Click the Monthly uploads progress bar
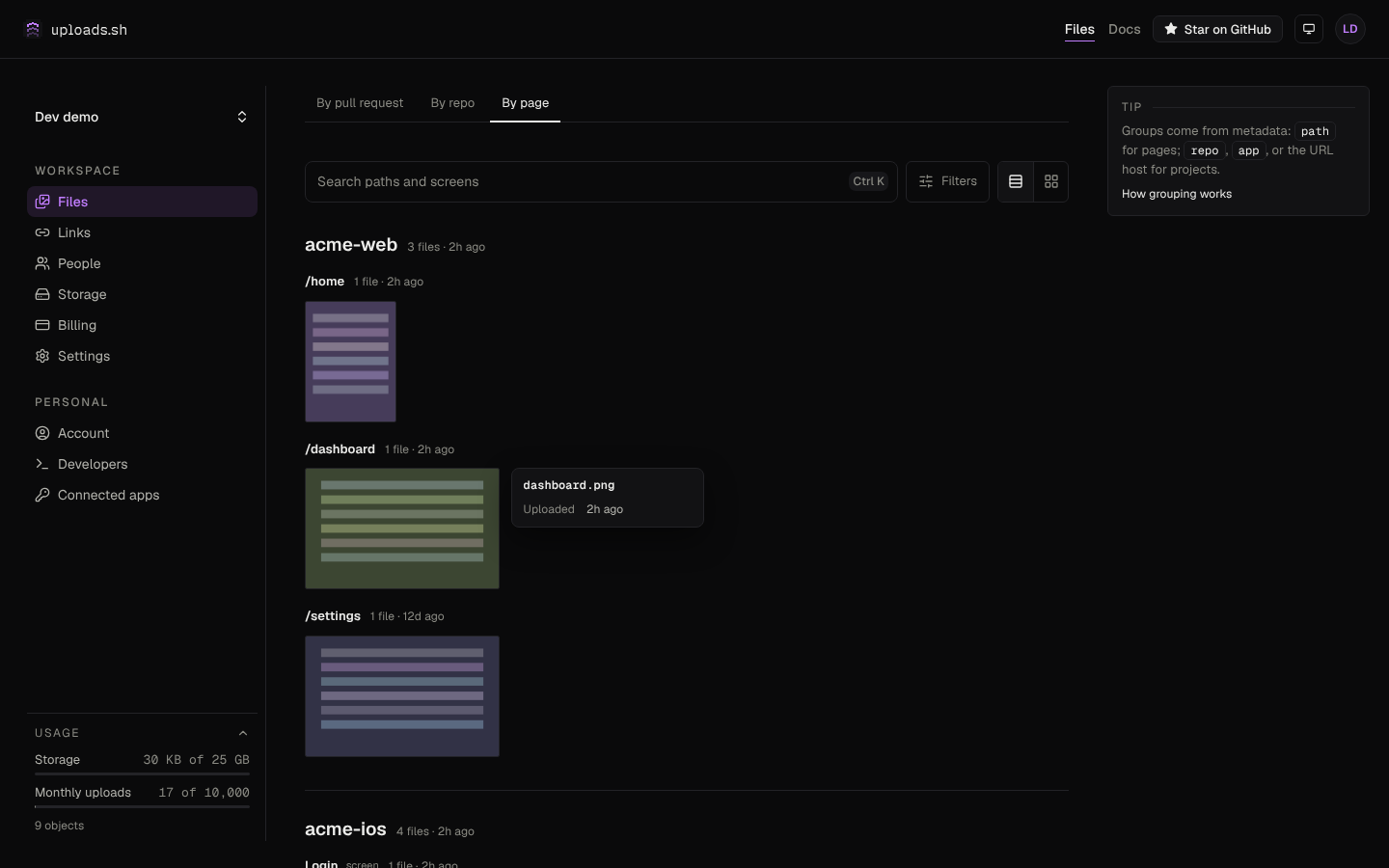 click(142, 806)
